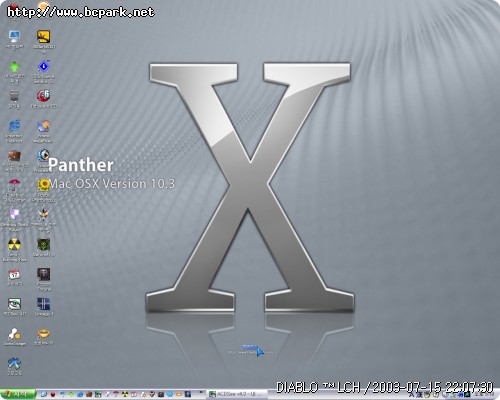
Task: Launch the Photoshop eye icon shortcut
Action: (43, 155)
